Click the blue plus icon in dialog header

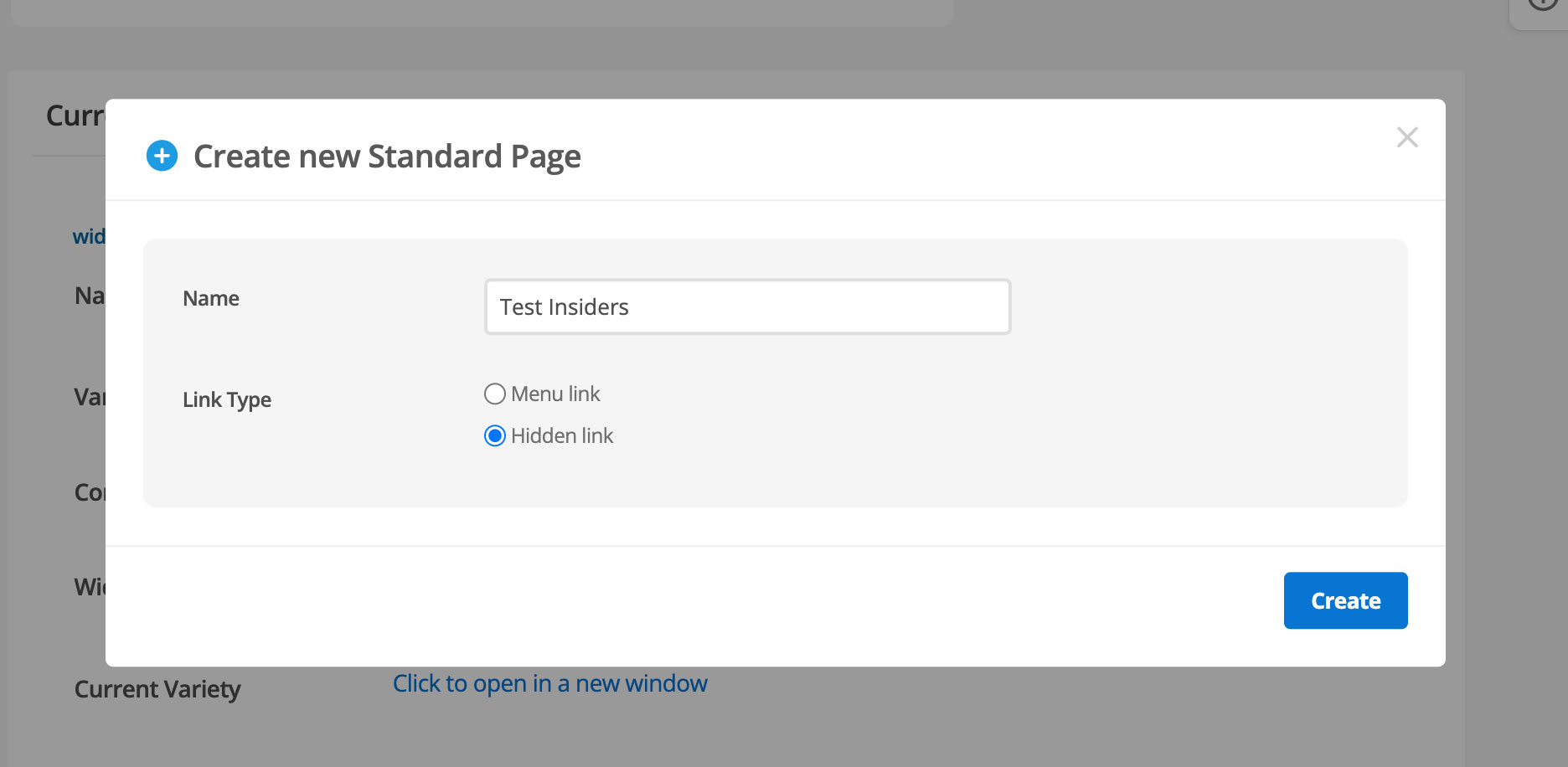162,156
